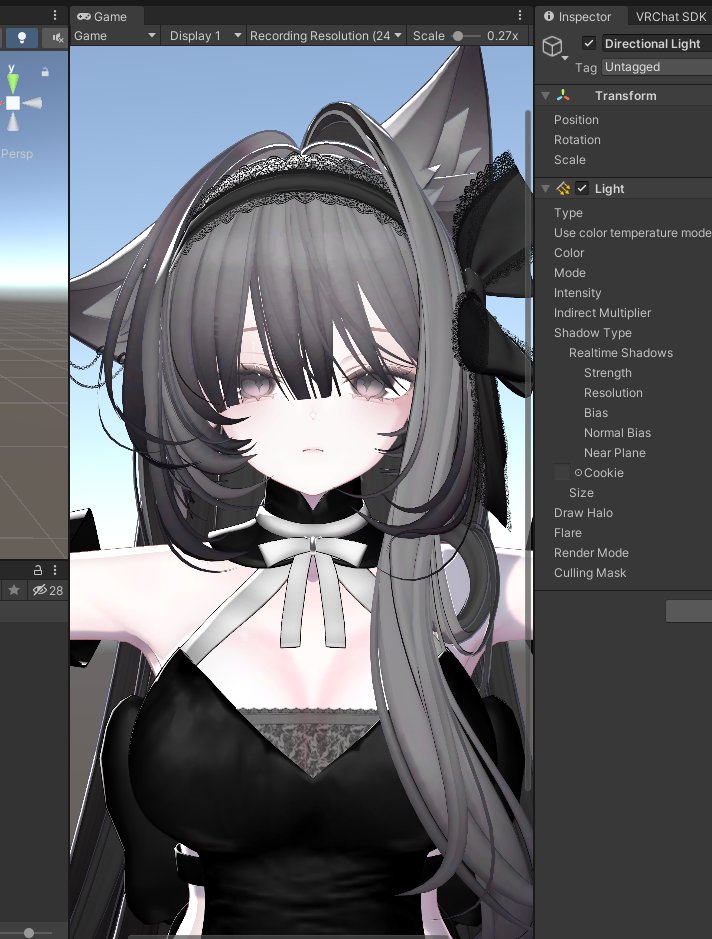Click the Bias property label

[596, 413]
